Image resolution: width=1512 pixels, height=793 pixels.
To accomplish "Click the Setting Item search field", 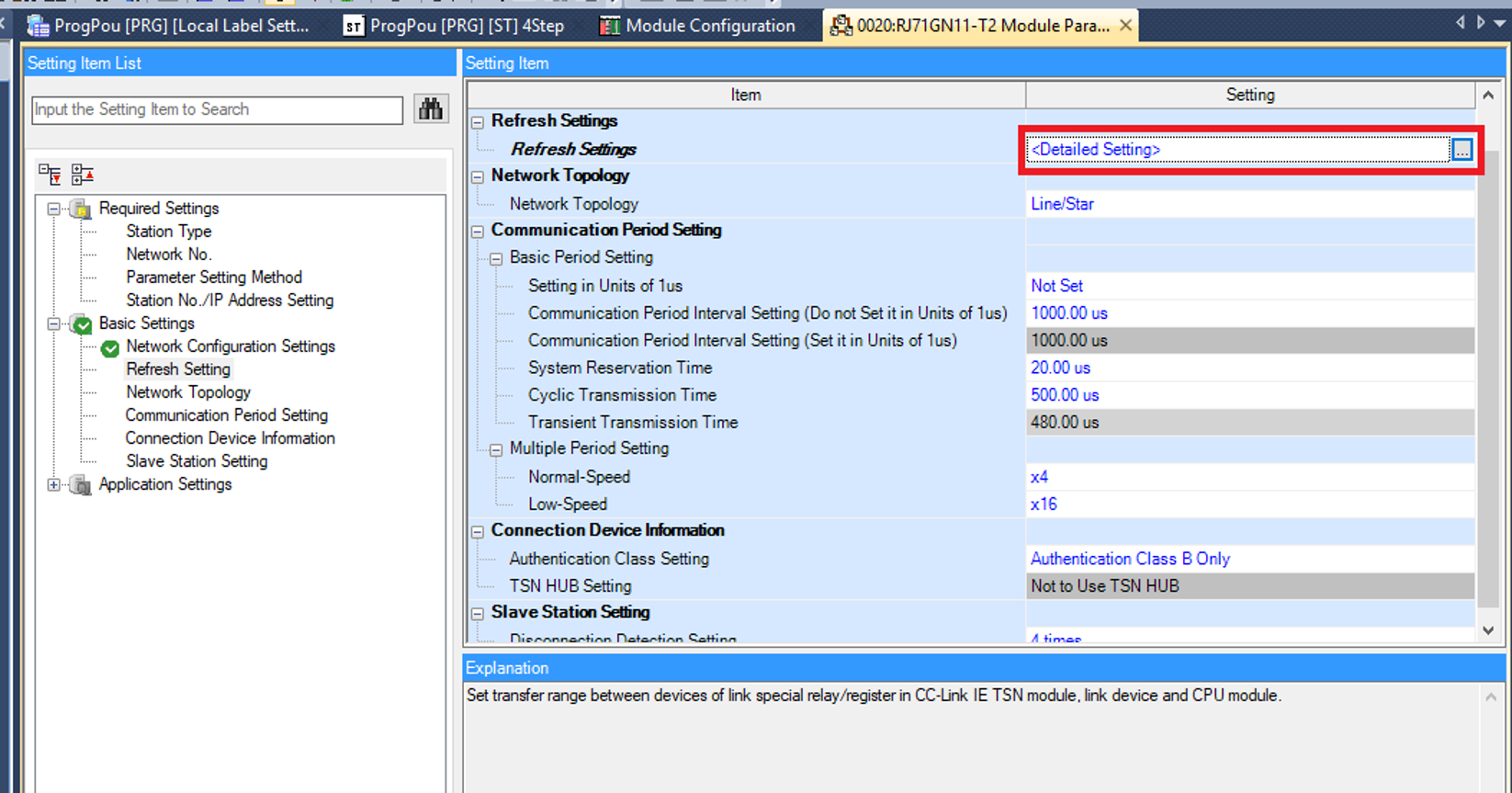I will [217, 109].
